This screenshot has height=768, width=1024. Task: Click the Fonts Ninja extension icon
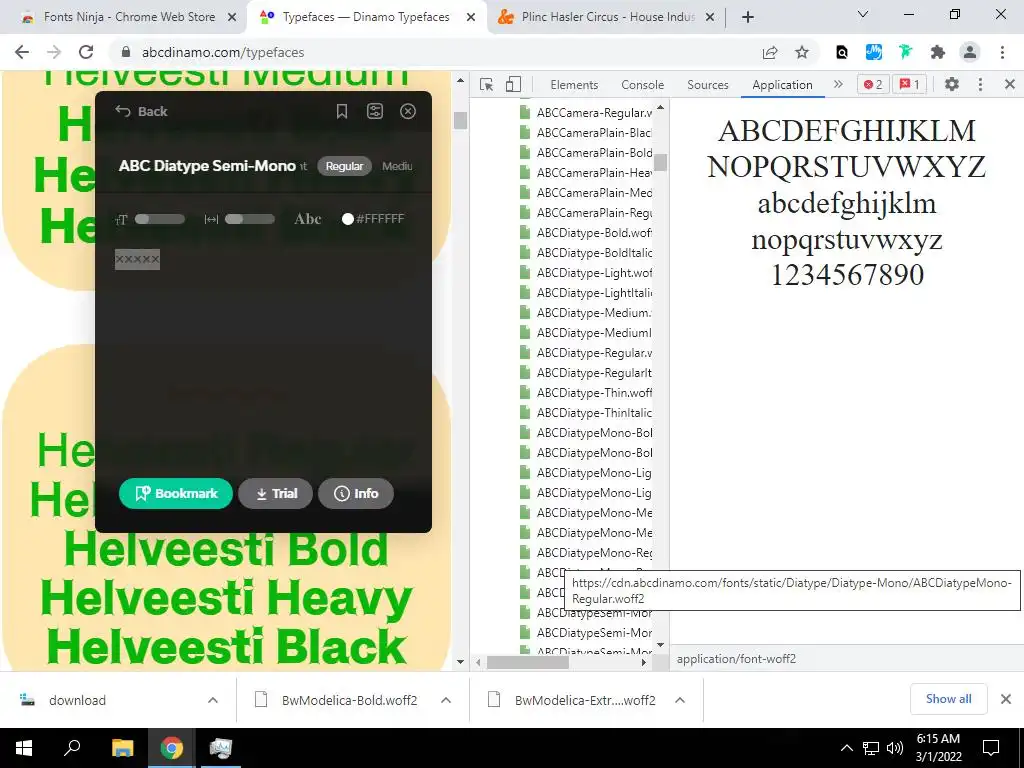pyautogui.click(x=905, y=52)
